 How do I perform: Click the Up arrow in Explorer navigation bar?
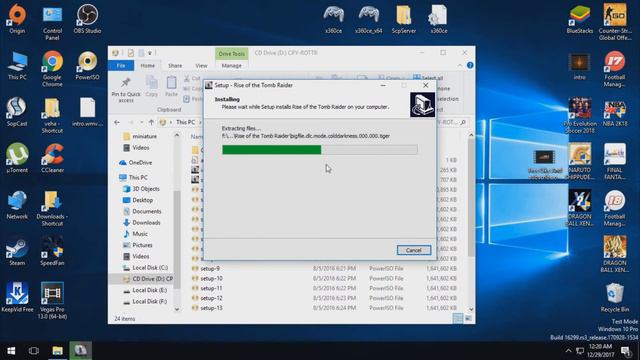(x=151, y=122)
